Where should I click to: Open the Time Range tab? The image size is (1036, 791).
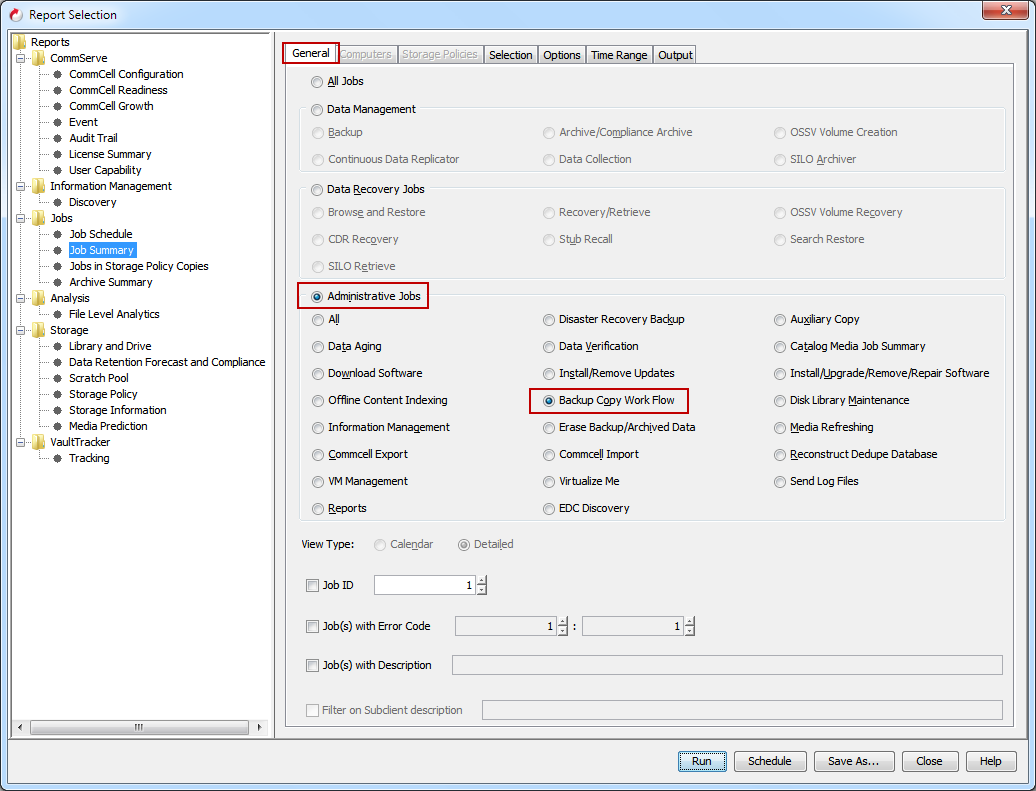point(619,55)
